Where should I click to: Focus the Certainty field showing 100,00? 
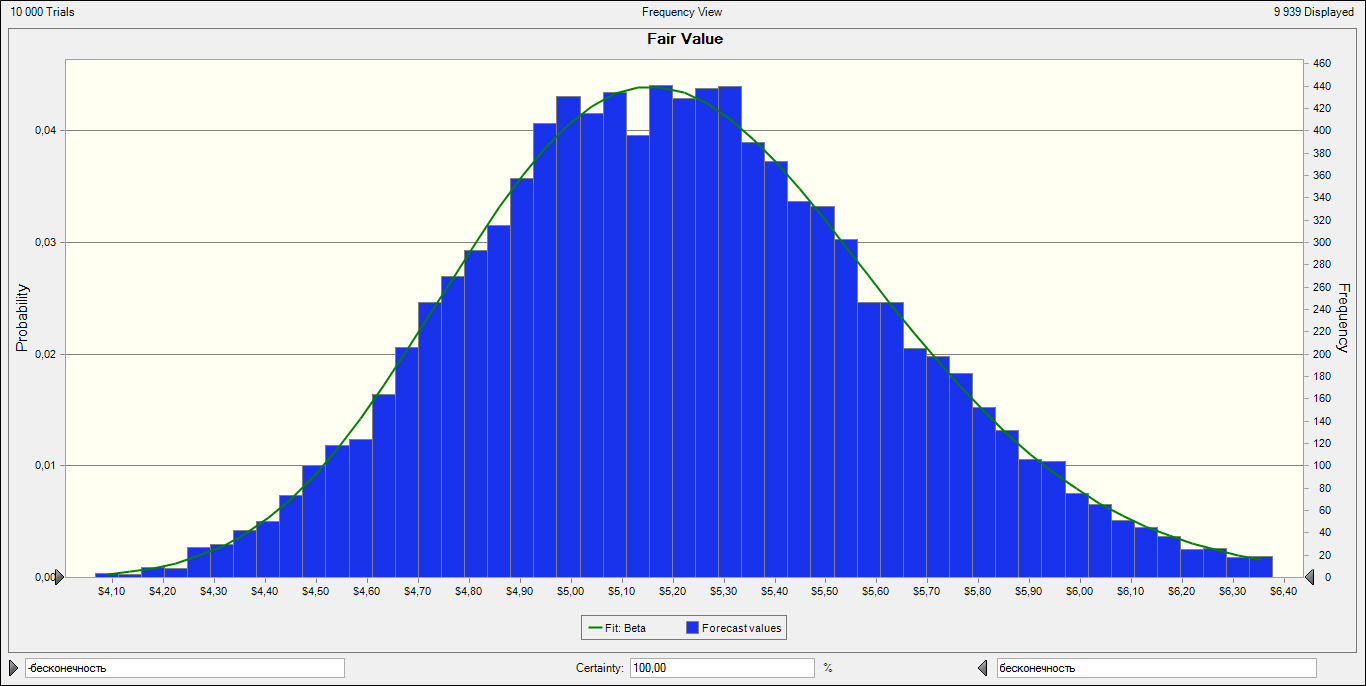[722, 668]
